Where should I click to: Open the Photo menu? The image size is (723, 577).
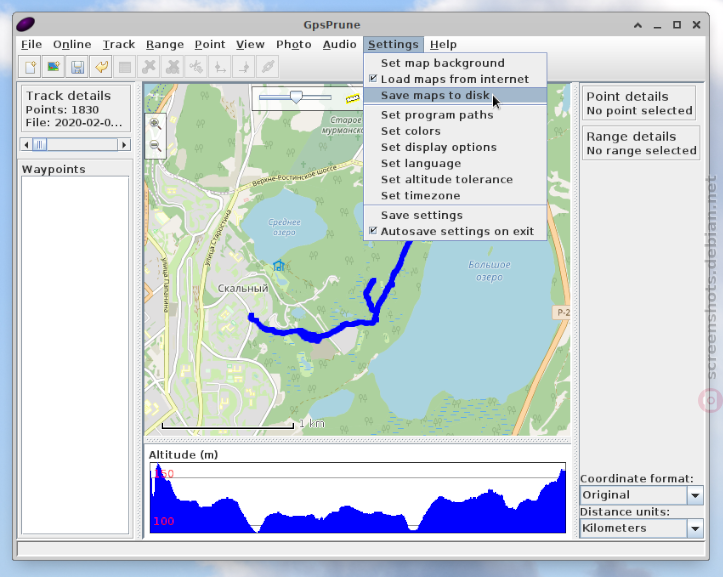pyautogui.click(x=294, y=44)
